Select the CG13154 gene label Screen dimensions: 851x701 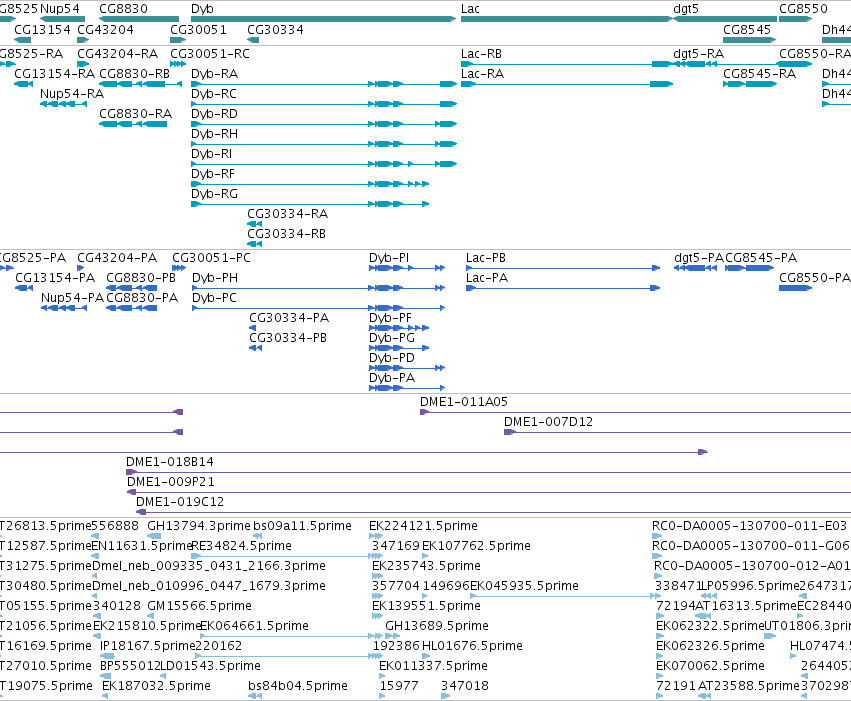click(x=42, y=29)
